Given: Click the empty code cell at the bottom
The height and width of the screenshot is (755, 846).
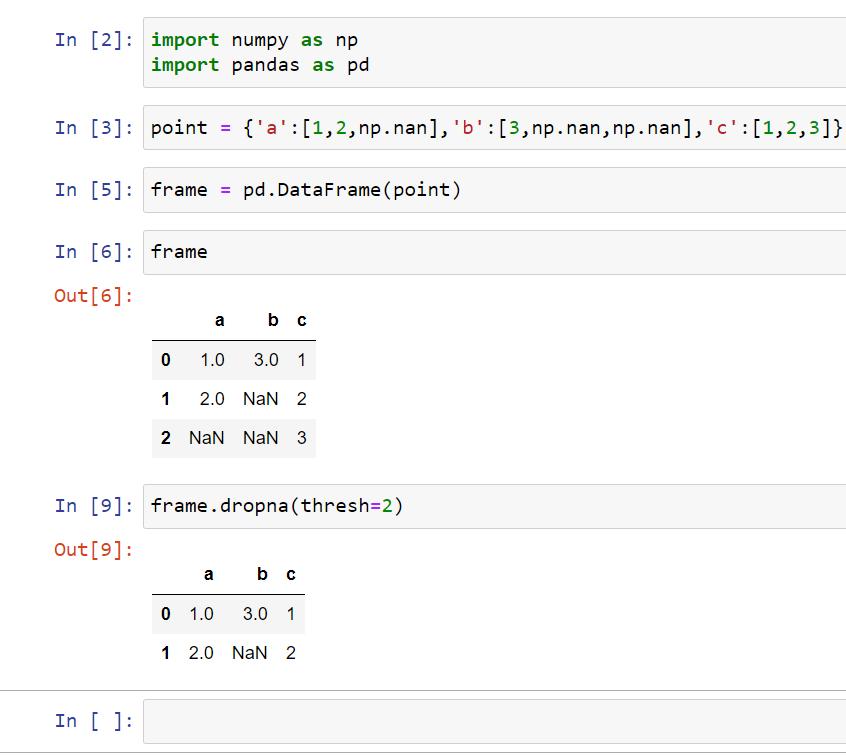Looking at the screenshot, I should (x=494, y=721).
